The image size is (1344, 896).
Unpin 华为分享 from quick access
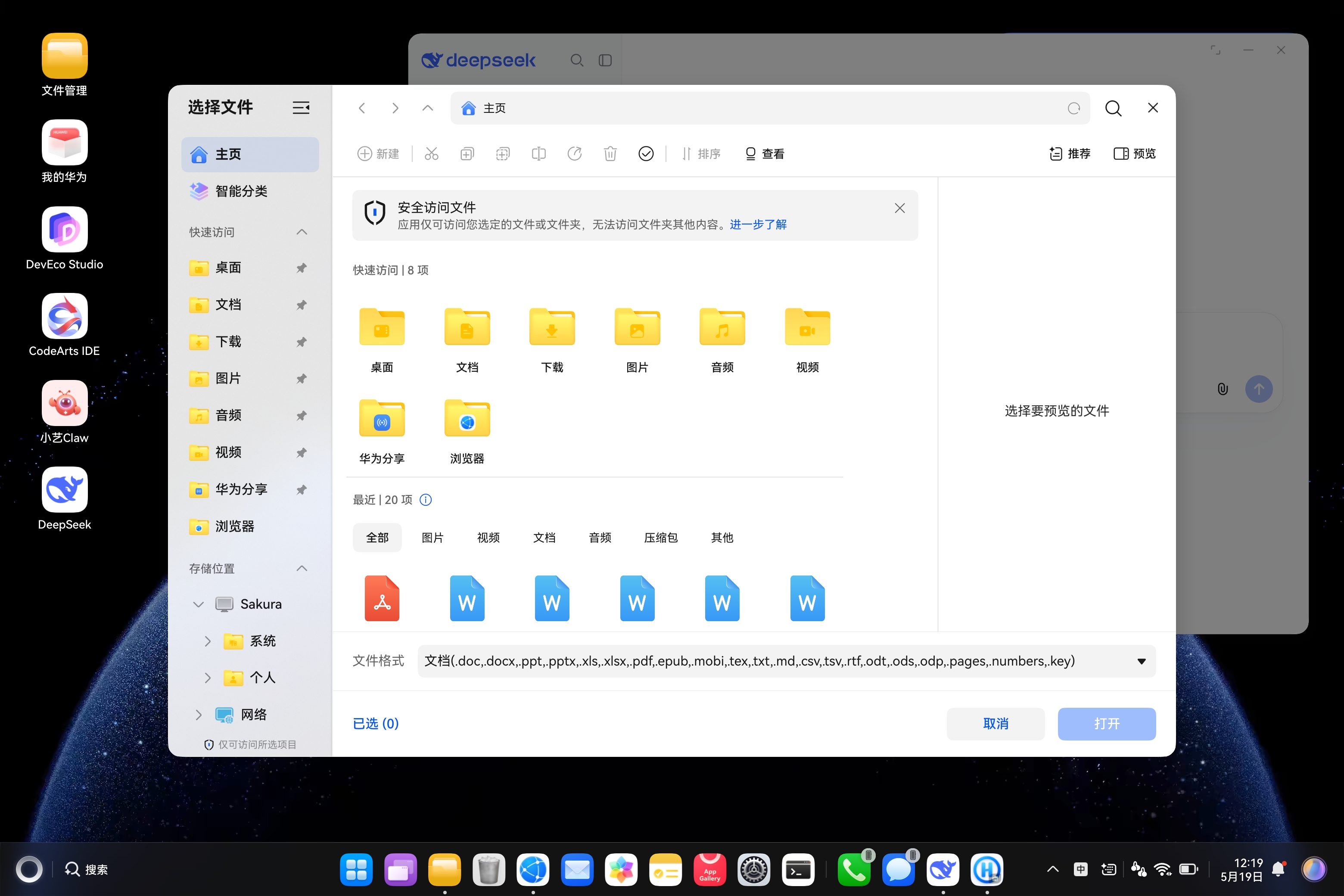tap(301, 490)
